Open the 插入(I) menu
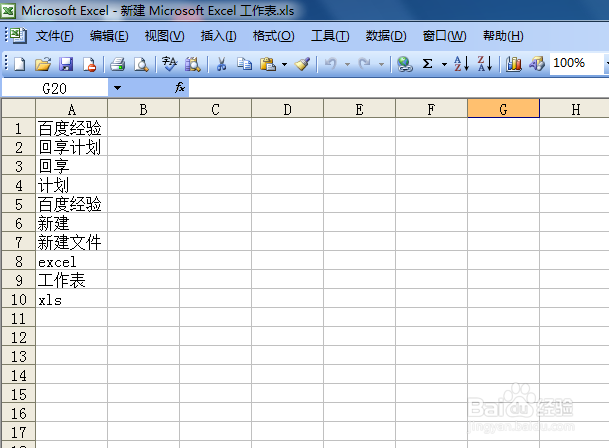The width and height of the screenshot is (609, 448). click(x=218, y=36)
